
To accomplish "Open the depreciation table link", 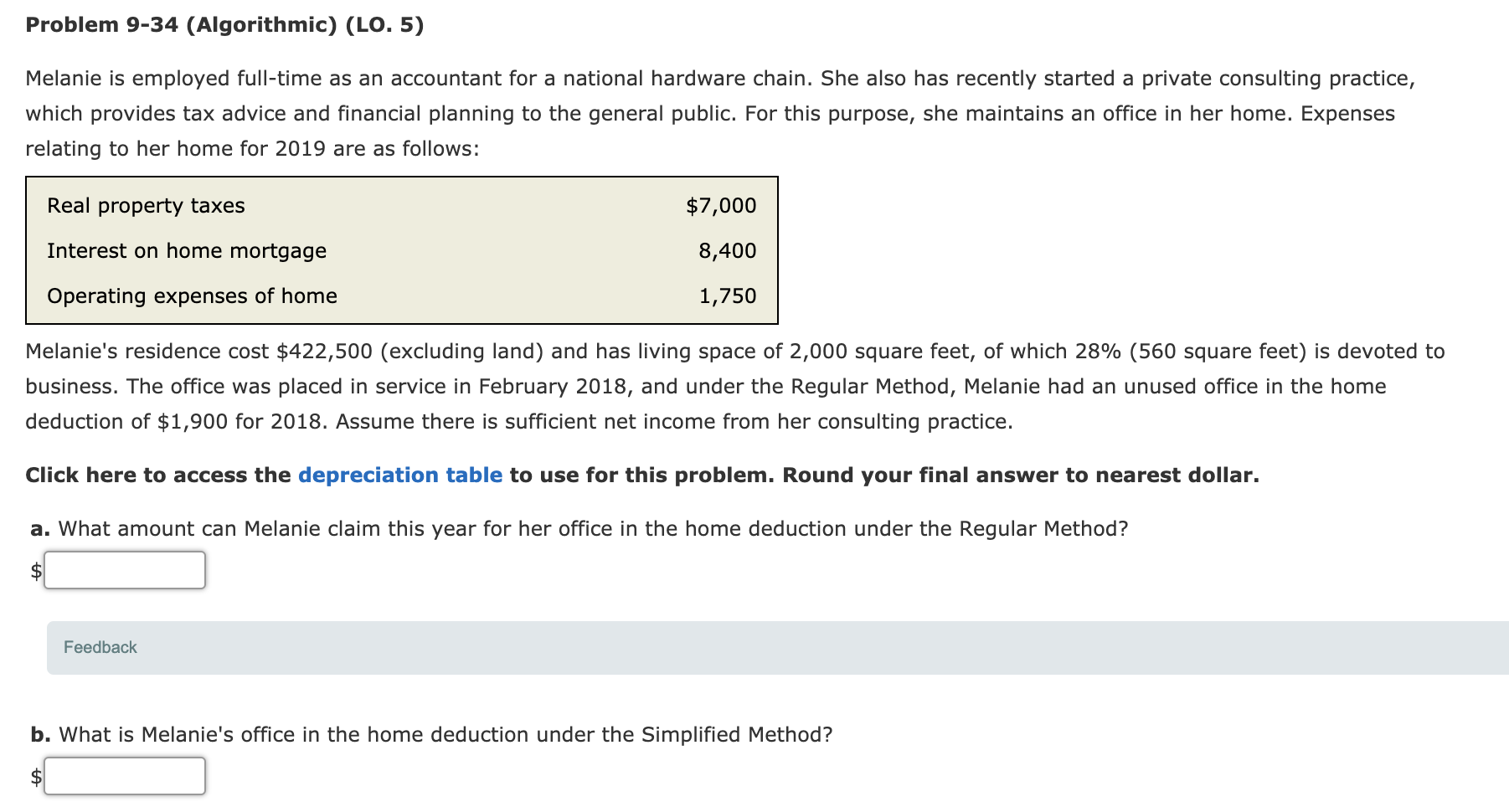I will [399, 475].
